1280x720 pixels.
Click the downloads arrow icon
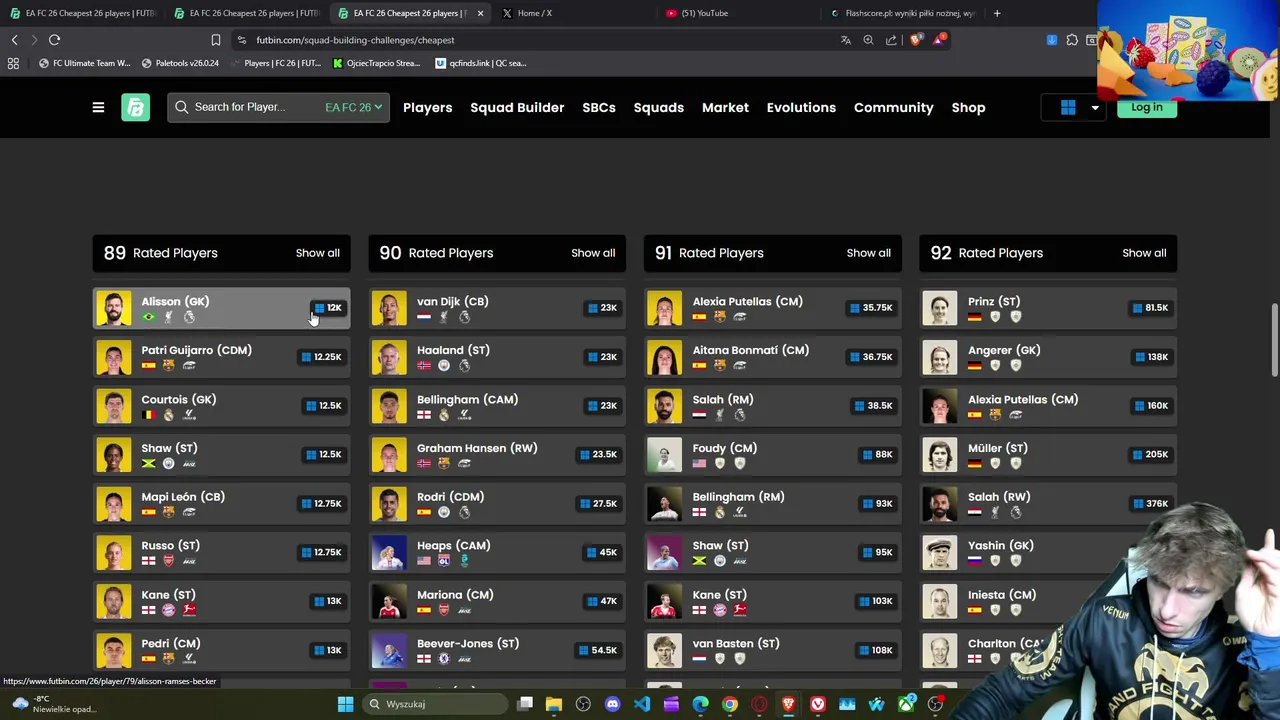(1052, 40)
